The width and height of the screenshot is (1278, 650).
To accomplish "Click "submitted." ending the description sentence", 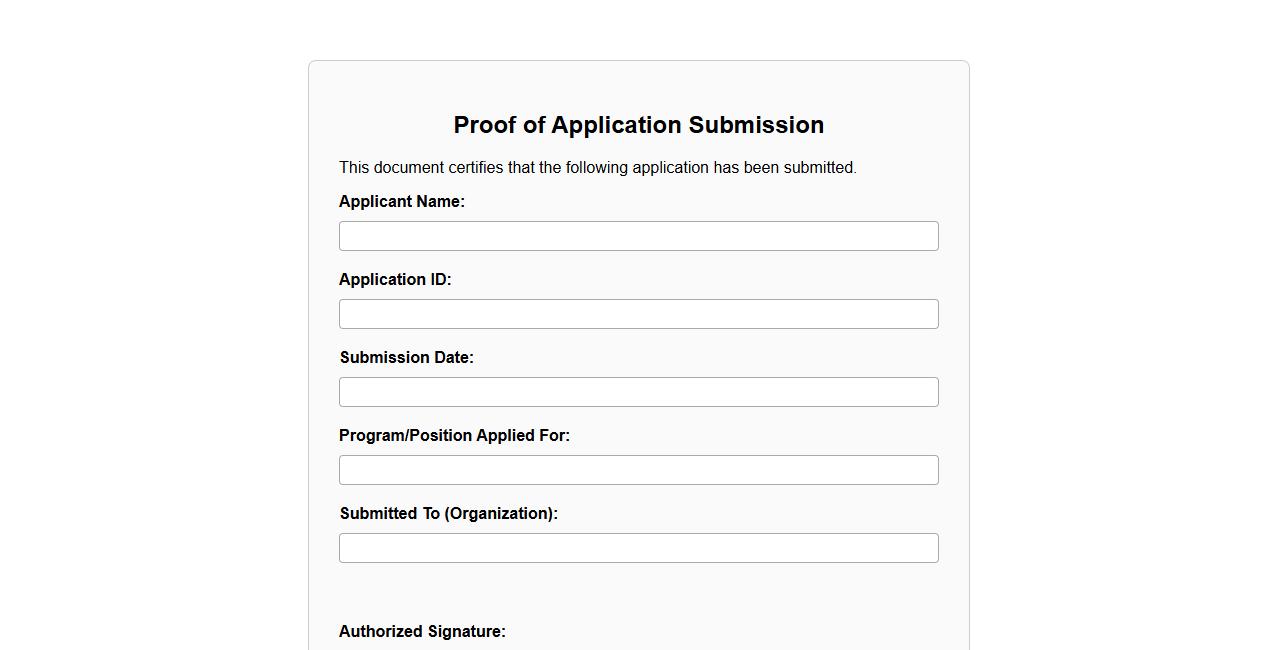I will tap(820, 168).
